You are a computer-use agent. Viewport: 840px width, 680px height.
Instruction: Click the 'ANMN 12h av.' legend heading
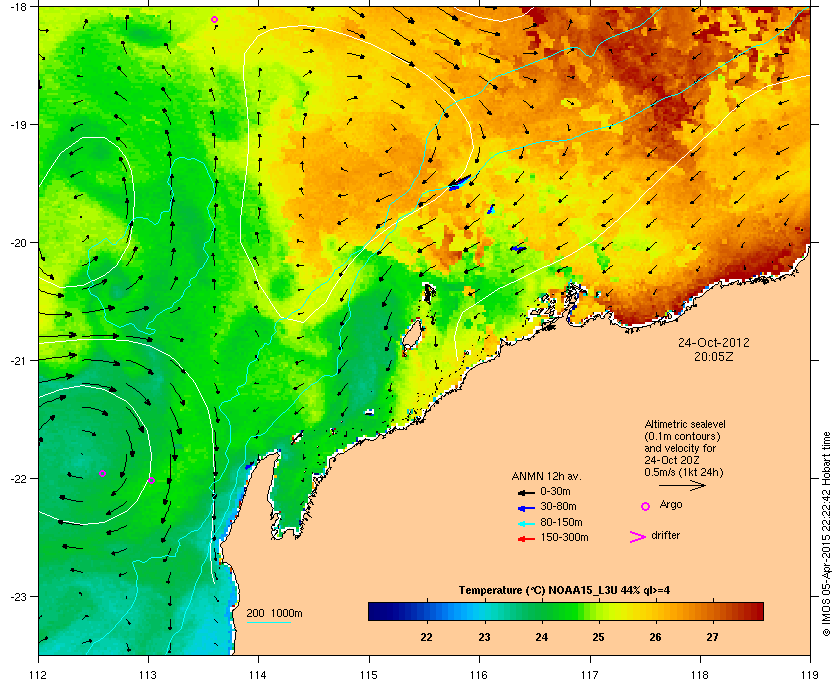point(546,476)
